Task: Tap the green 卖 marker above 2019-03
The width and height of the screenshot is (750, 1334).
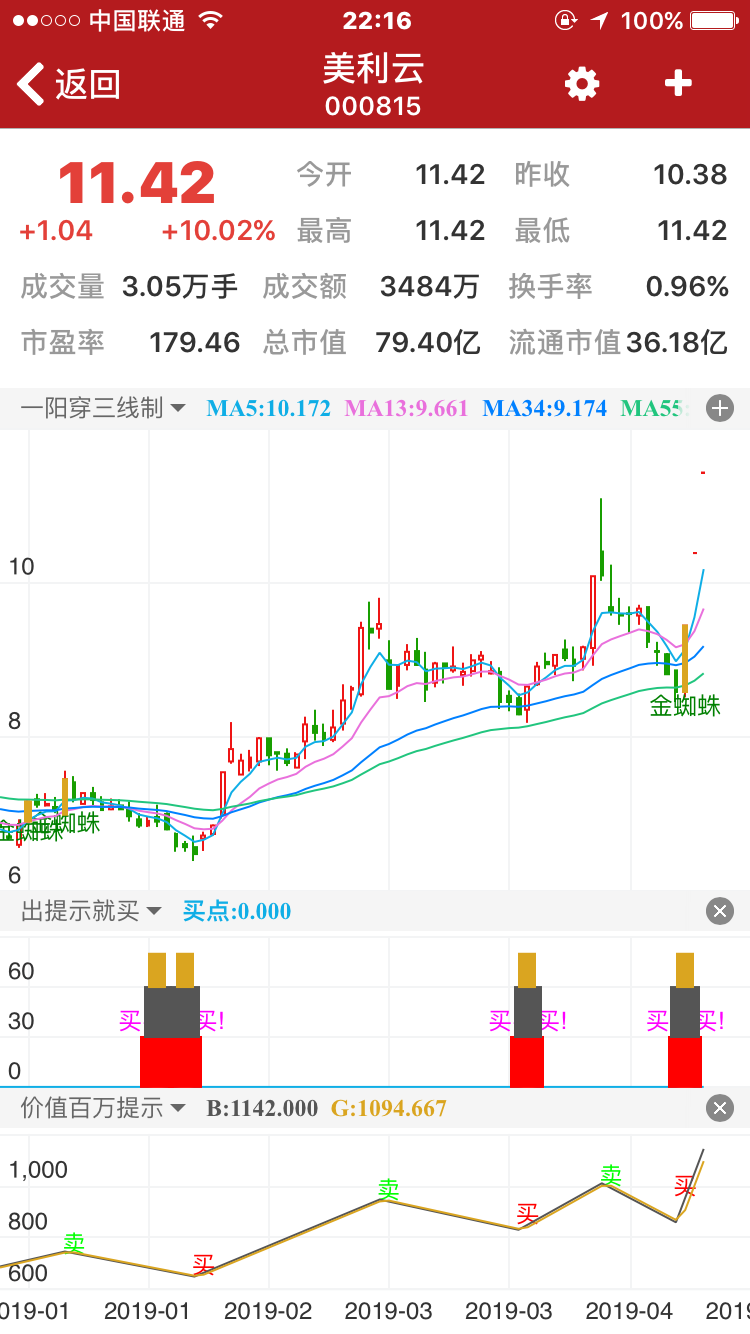Action: click(388, 1189)
